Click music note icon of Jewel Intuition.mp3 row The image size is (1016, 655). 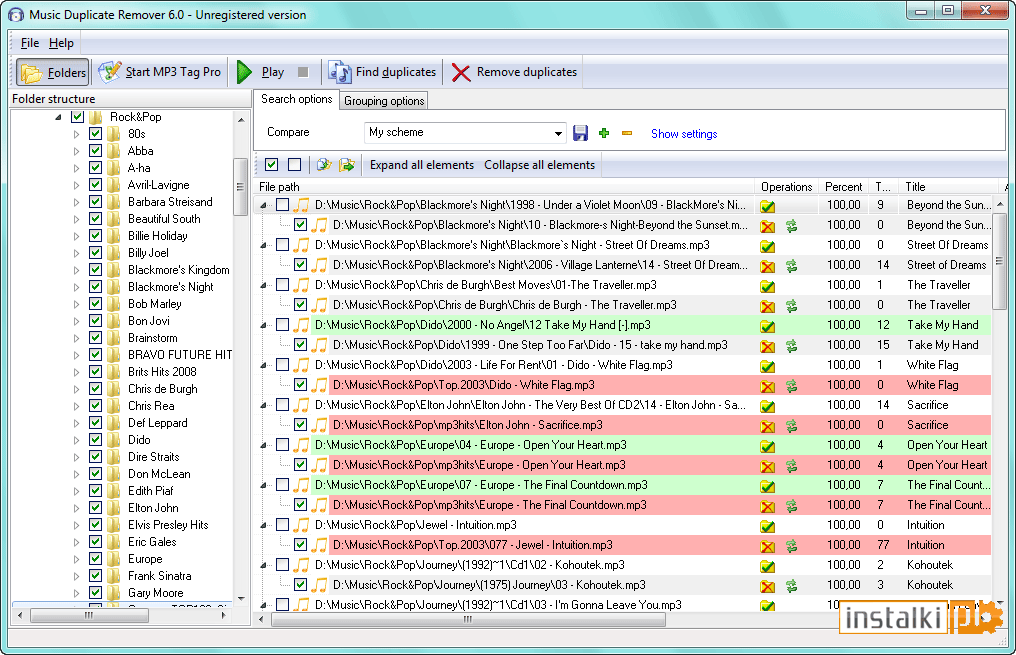tap(301, 525)
